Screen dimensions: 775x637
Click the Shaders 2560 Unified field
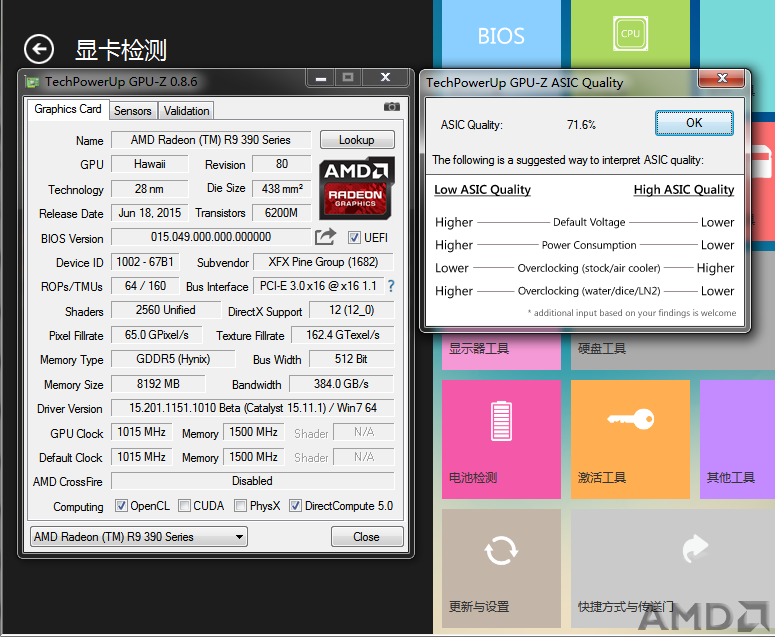coord(166,310)
